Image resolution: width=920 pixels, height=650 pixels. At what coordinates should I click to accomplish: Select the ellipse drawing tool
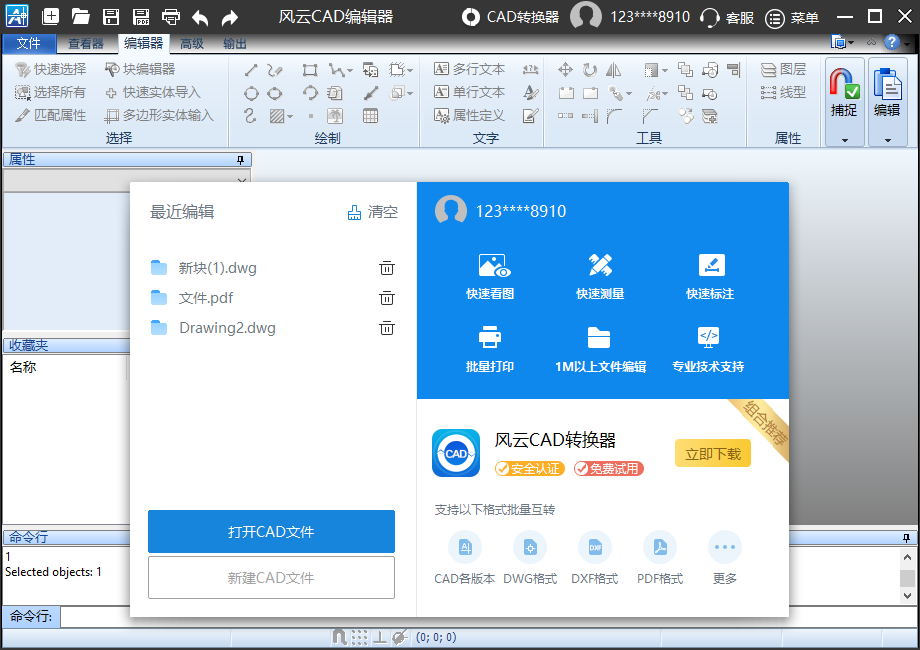click(x=275, y=93)
